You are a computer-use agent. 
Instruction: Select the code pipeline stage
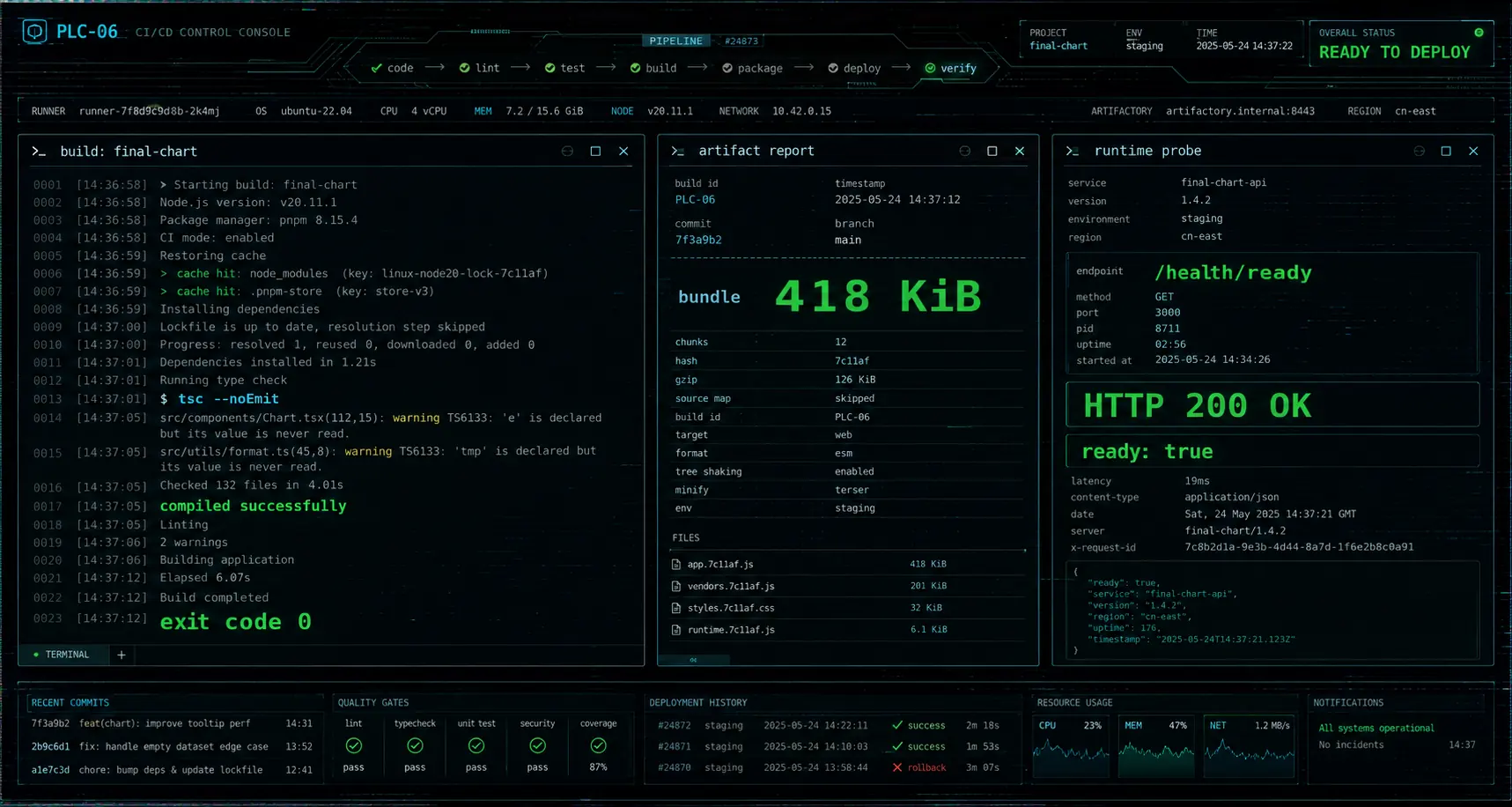(392, 68)
